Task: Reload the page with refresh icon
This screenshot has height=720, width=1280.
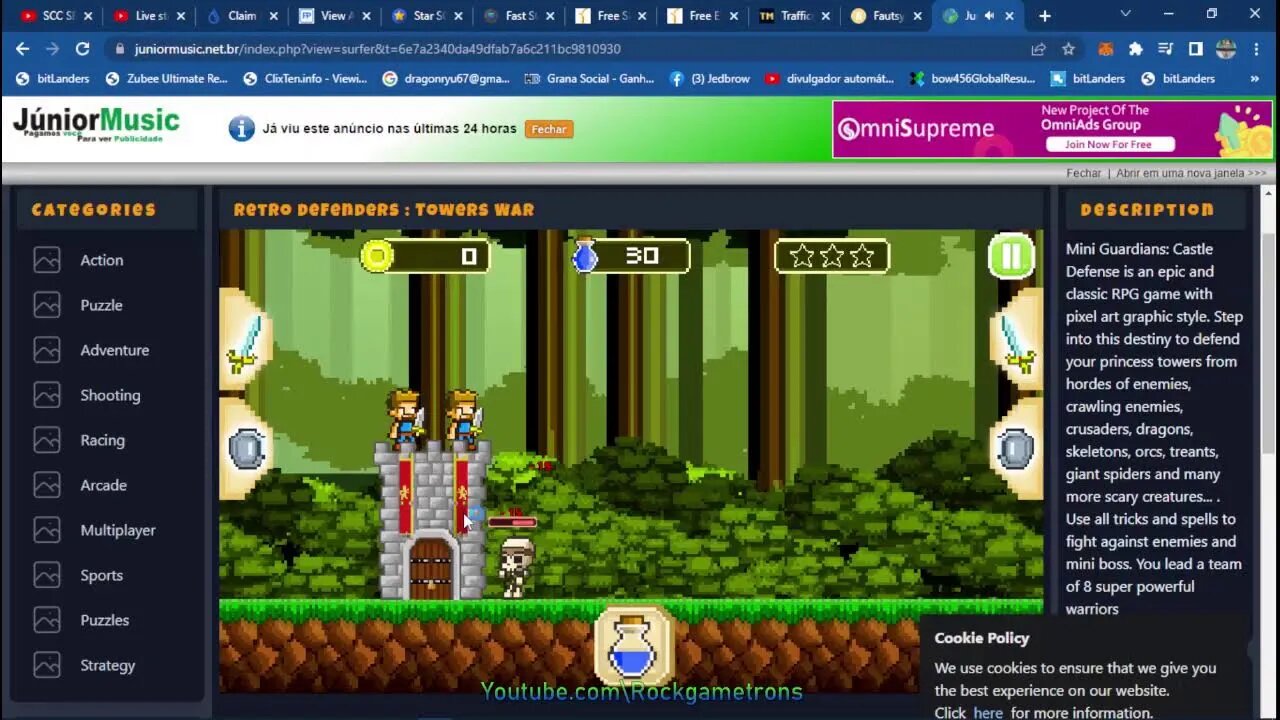Action: (82, 48)
